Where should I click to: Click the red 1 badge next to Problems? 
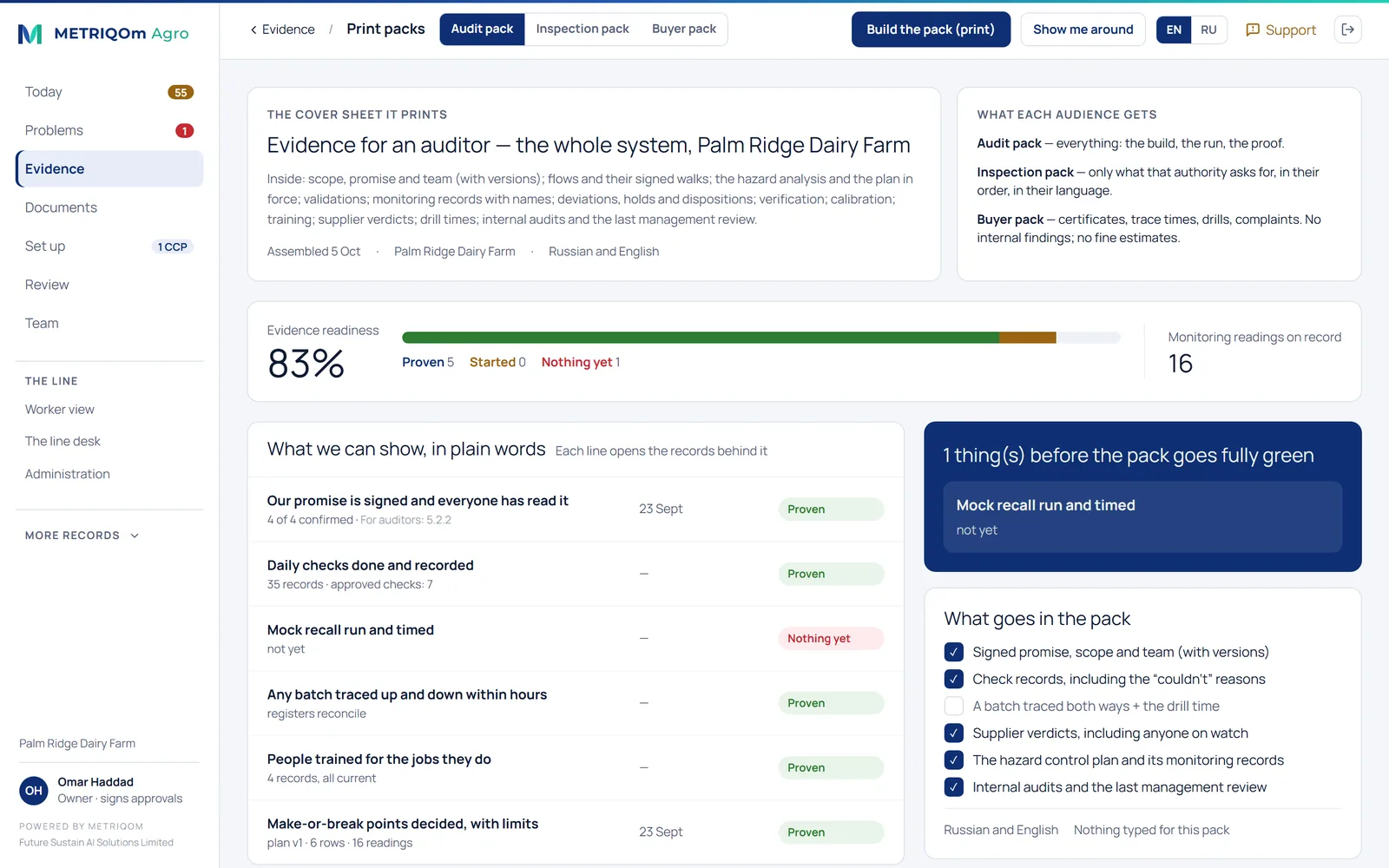pos(184,131)
